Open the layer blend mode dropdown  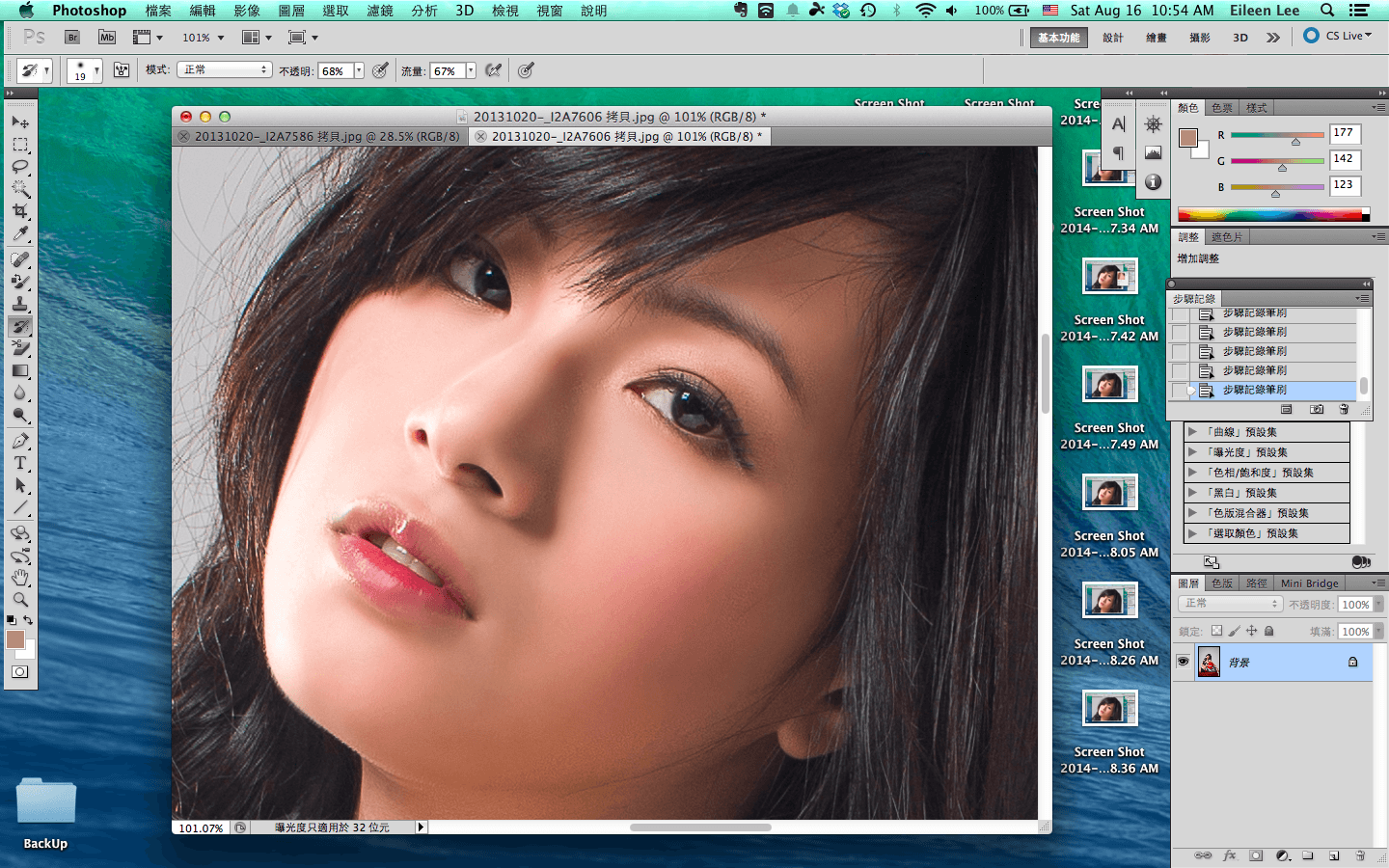click(1230, 604)
